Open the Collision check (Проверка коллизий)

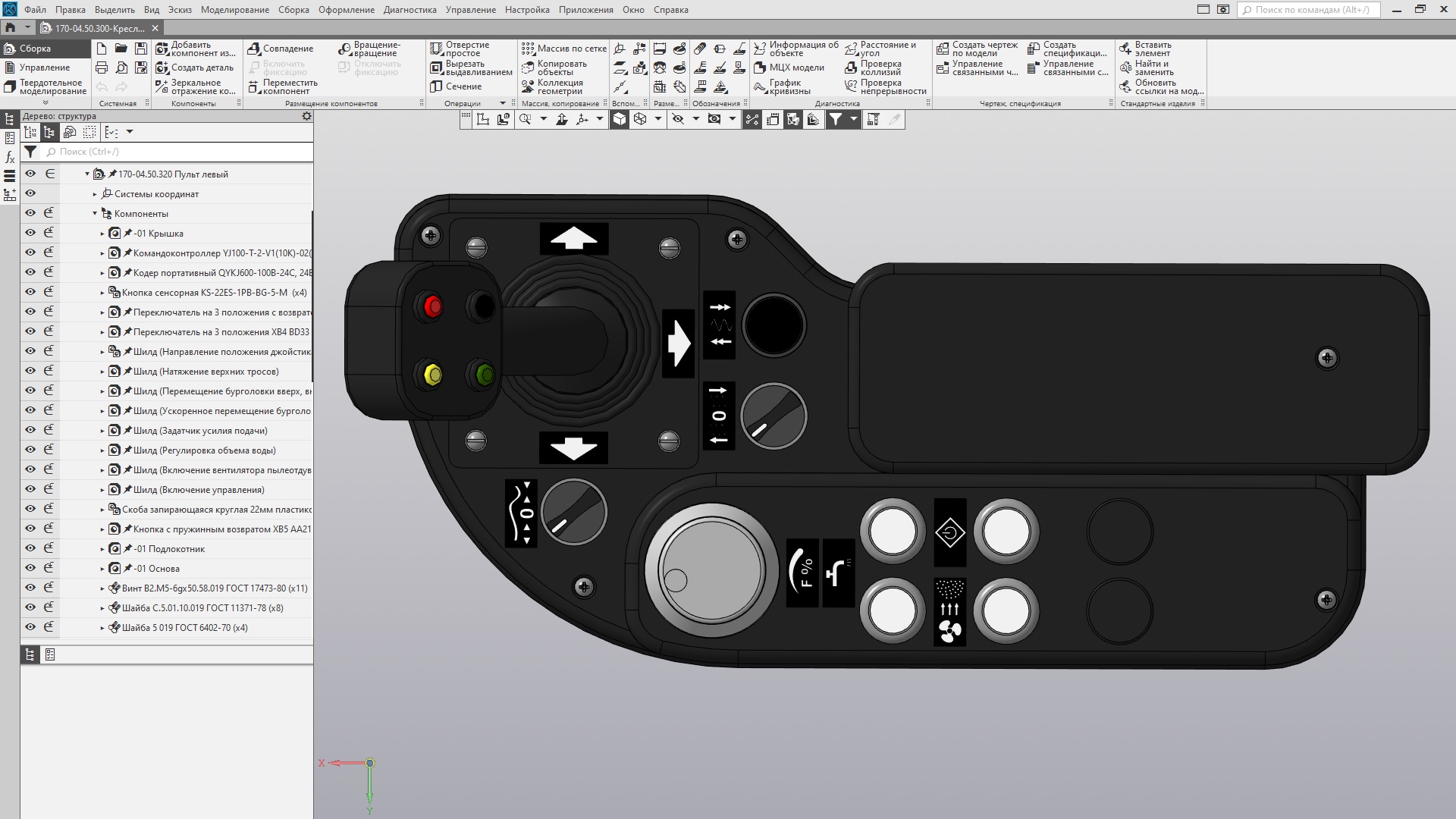point(851,67)
